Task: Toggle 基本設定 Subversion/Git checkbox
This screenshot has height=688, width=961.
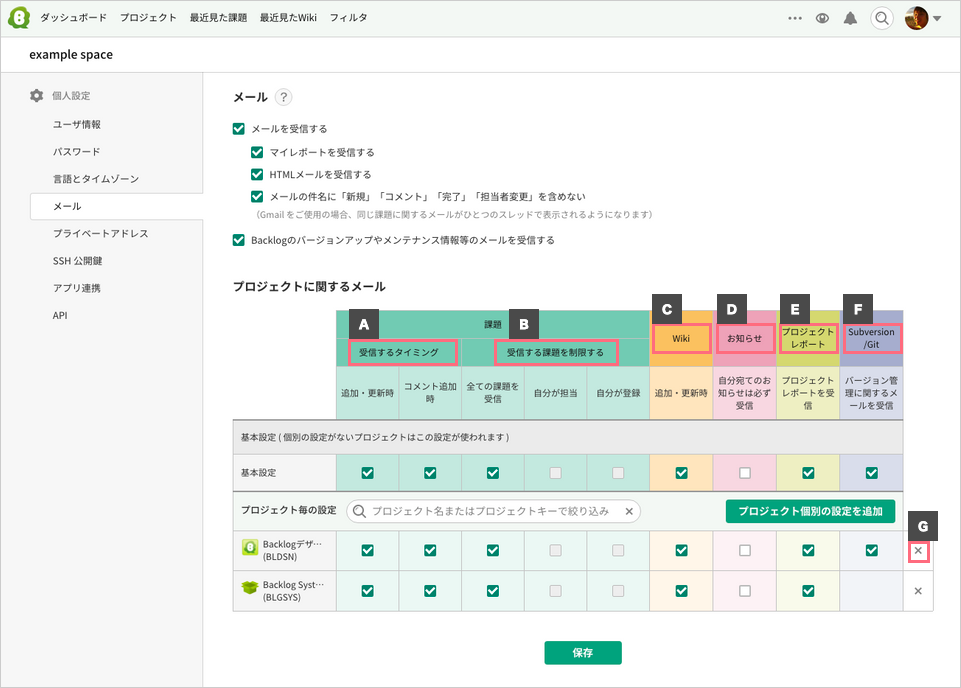Action: click(872, 473)
